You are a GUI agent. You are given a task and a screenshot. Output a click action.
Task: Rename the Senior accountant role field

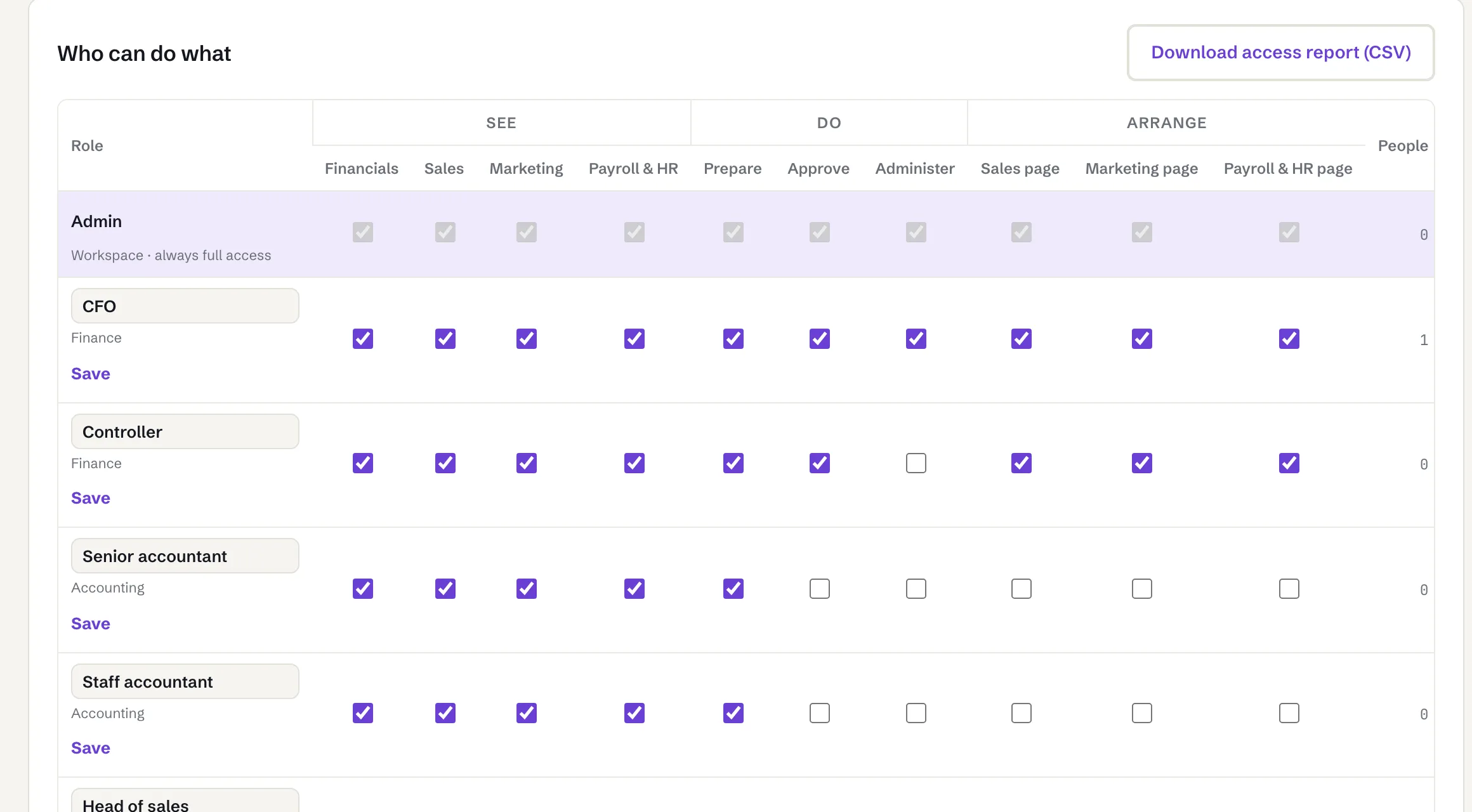click(x=185, y=556)
